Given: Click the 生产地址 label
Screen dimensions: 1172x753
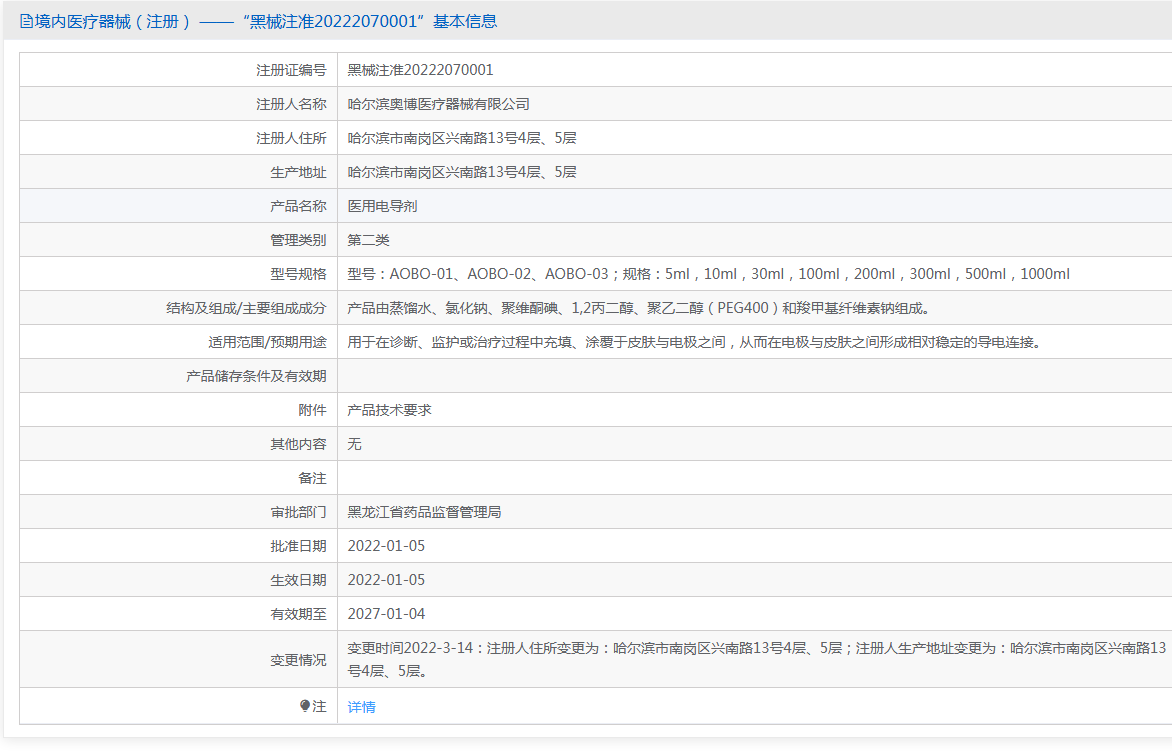Looking at the screenshot, I should [298, 172].
